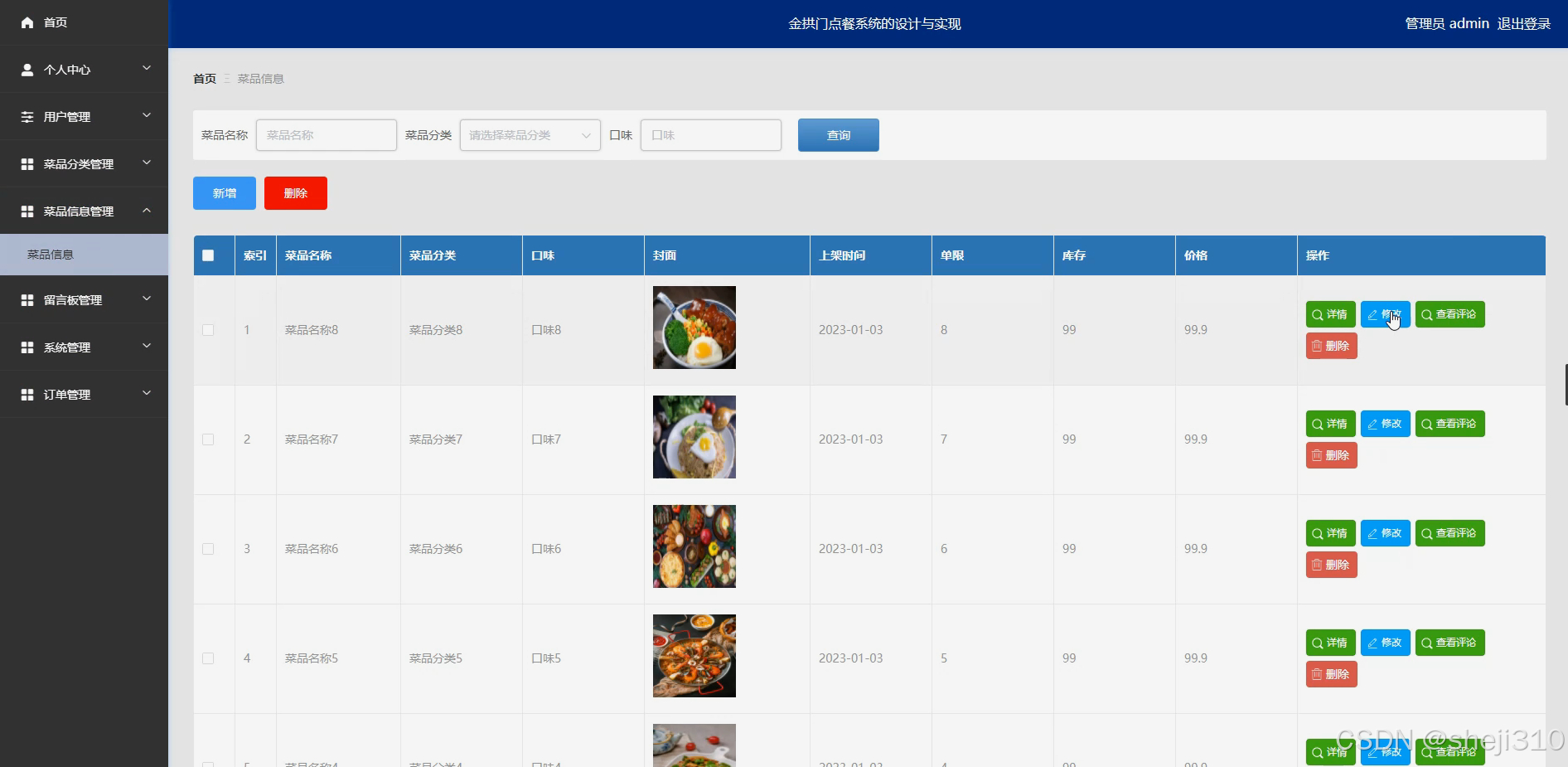Screen dimensions: 1568x767
Task: Expand the 系统管理 sidebar menu
Action: (x=147, y=346)
